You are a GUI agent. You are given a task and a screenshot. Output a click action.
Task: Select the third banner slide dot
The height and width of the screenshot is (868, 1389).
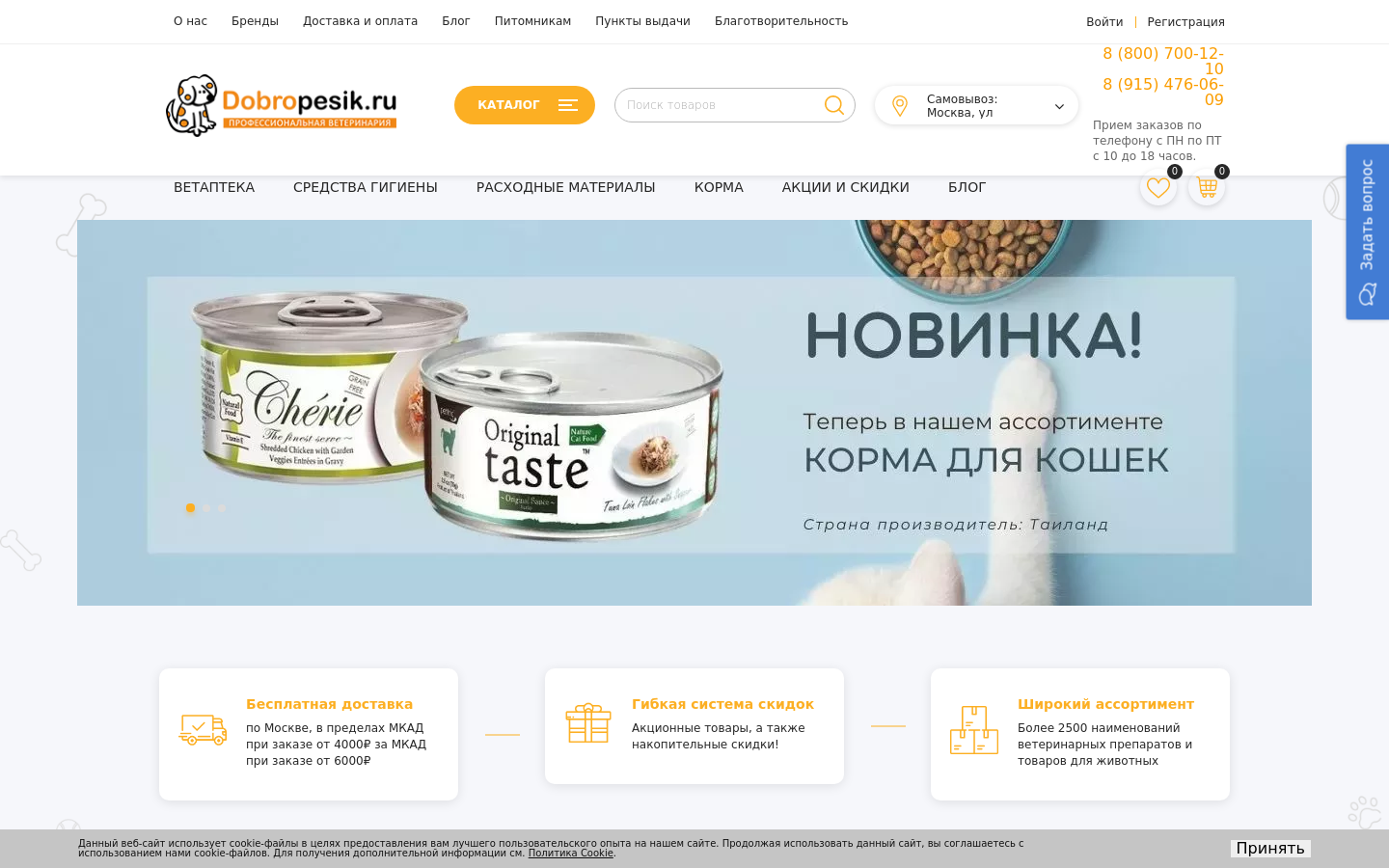(x=222, y=508)
